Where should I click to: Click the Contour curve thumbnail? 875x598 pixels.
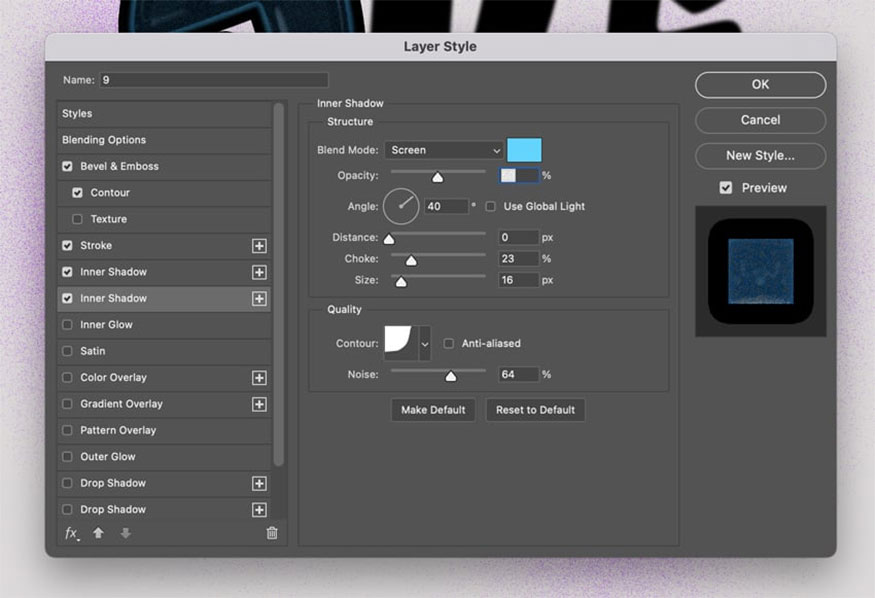coord(400,343)
